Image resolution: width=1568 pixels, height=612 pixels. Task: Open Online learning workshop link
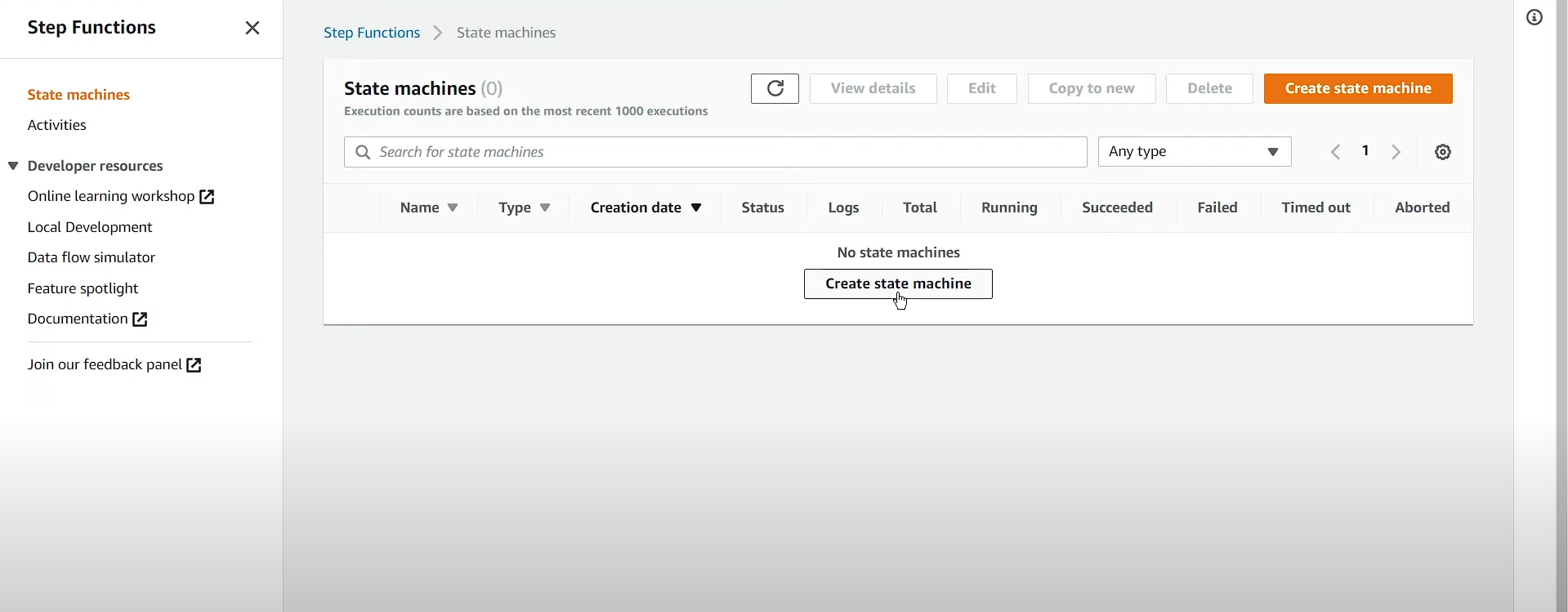coord(110,196)
